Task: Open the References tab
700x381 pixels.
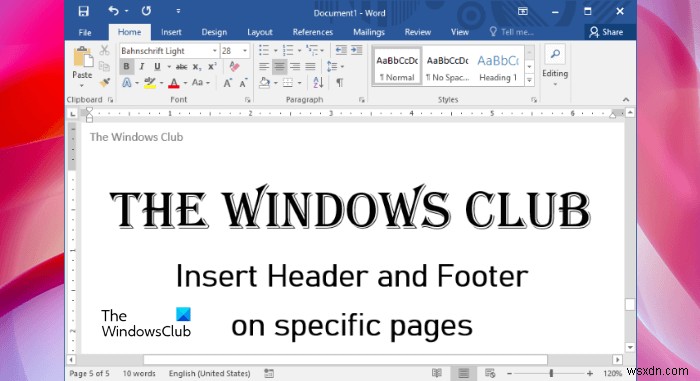Action: tap(312, 32)
